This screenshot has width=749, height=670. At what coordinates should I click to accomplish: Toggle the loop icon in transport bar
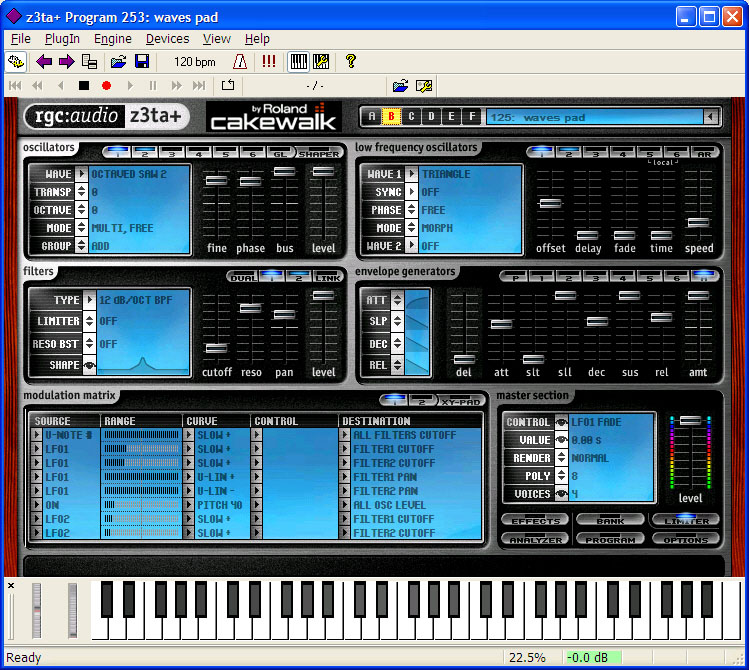coord(228,85)
